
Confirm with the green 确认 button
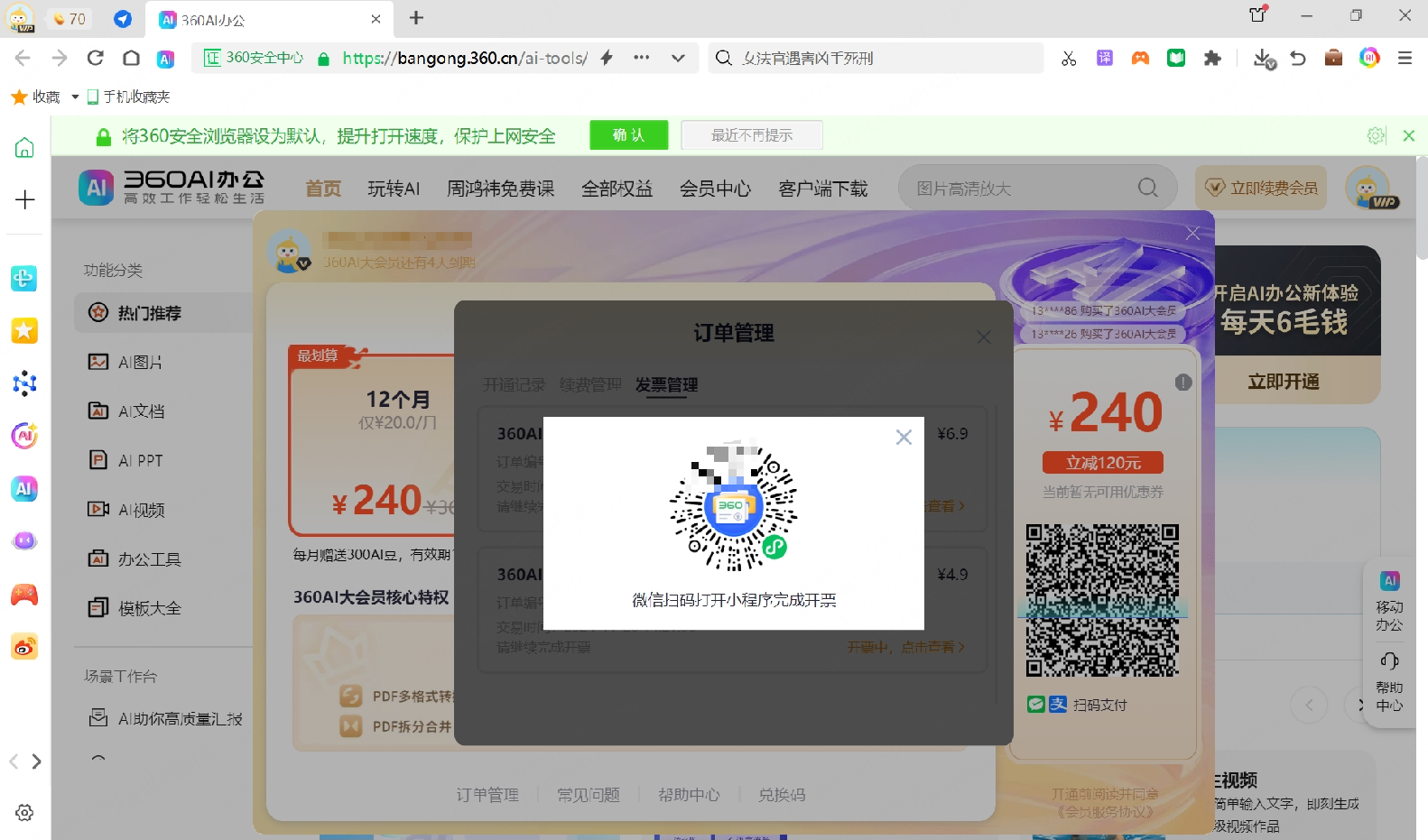tap(629, 135)
